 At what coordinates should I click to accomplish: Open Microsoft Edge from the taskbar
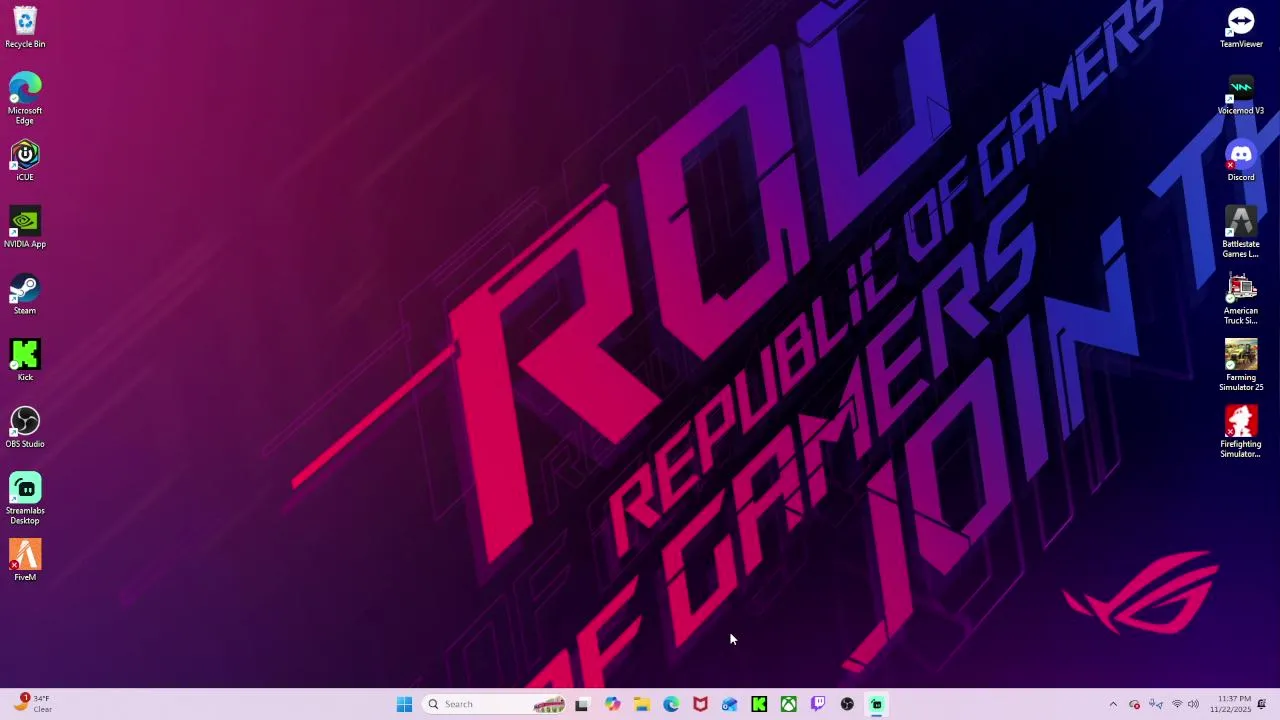[671, 704]
